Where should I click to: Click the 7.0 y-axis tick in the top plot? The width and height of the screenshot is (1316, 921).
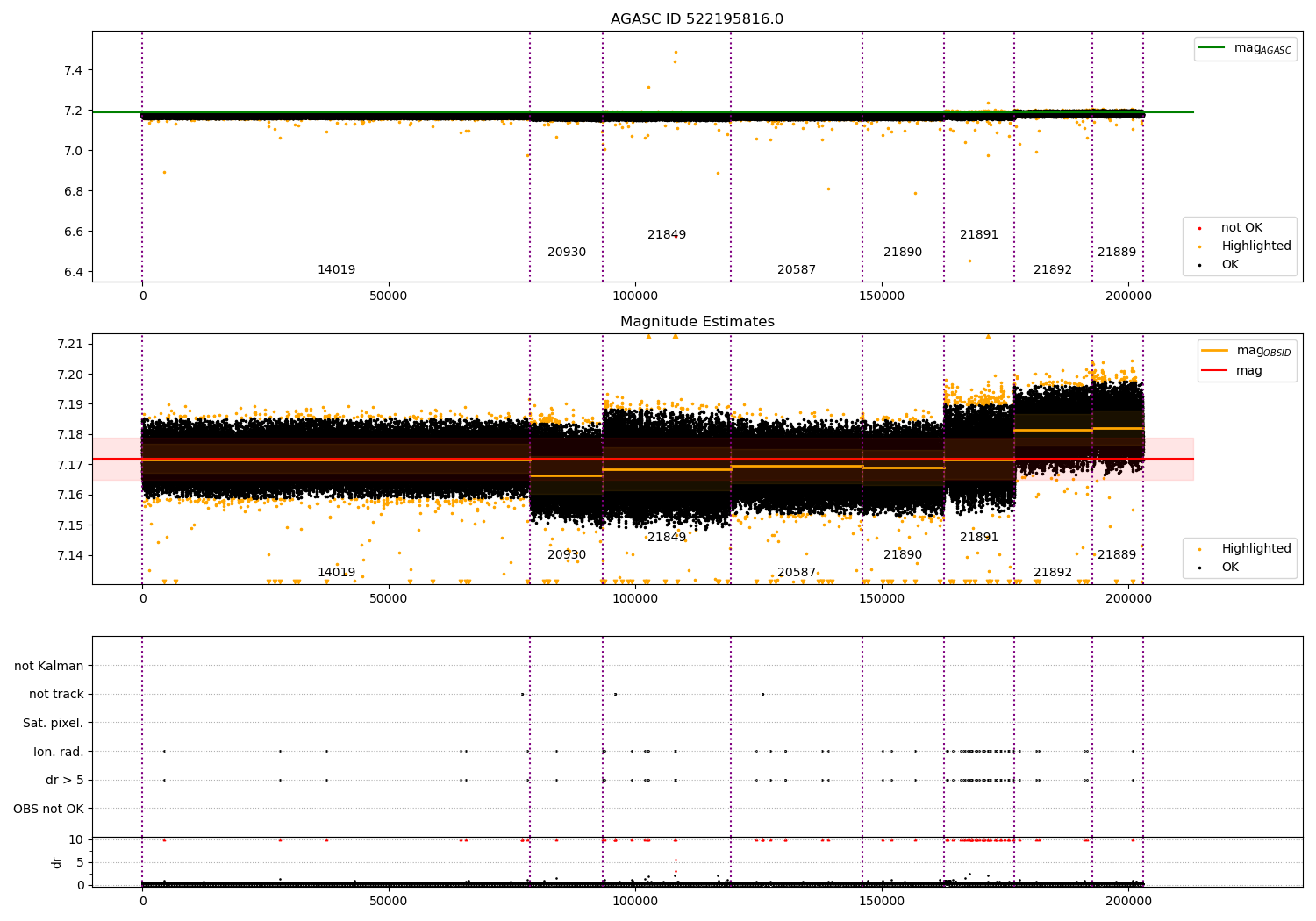point(72,151)
